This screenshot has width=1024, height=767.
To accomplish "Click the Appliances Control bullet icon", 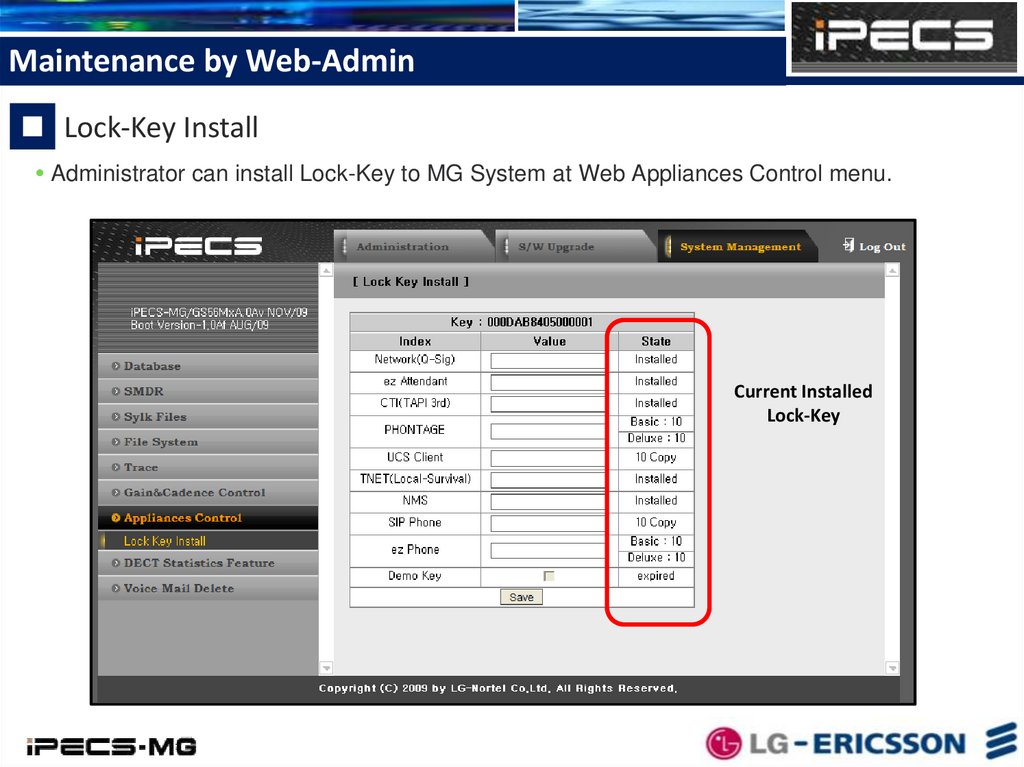I will [x=116, y=518].
